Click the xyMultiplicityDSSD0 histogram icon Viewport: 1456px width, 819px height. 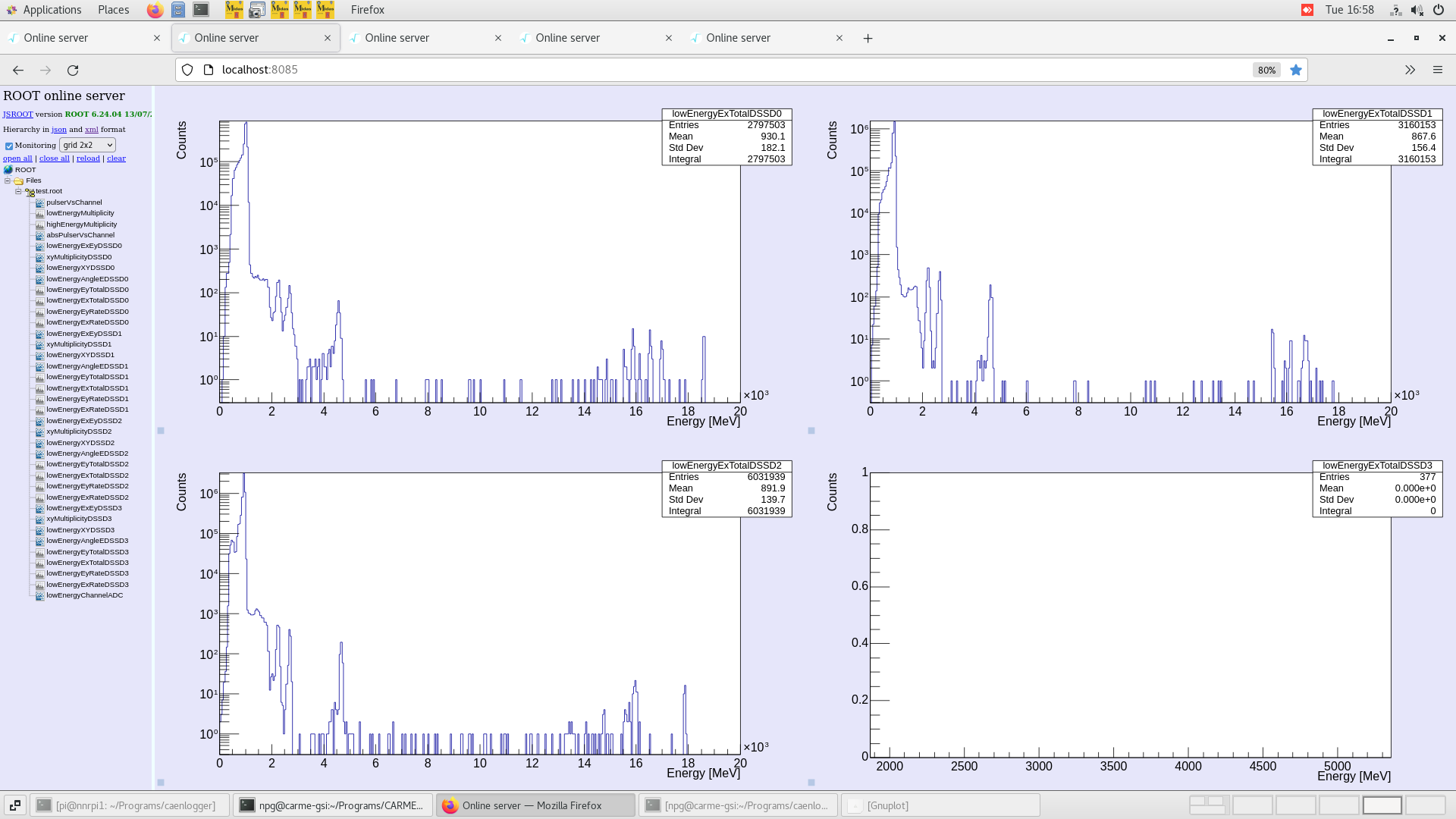[39, 257]
